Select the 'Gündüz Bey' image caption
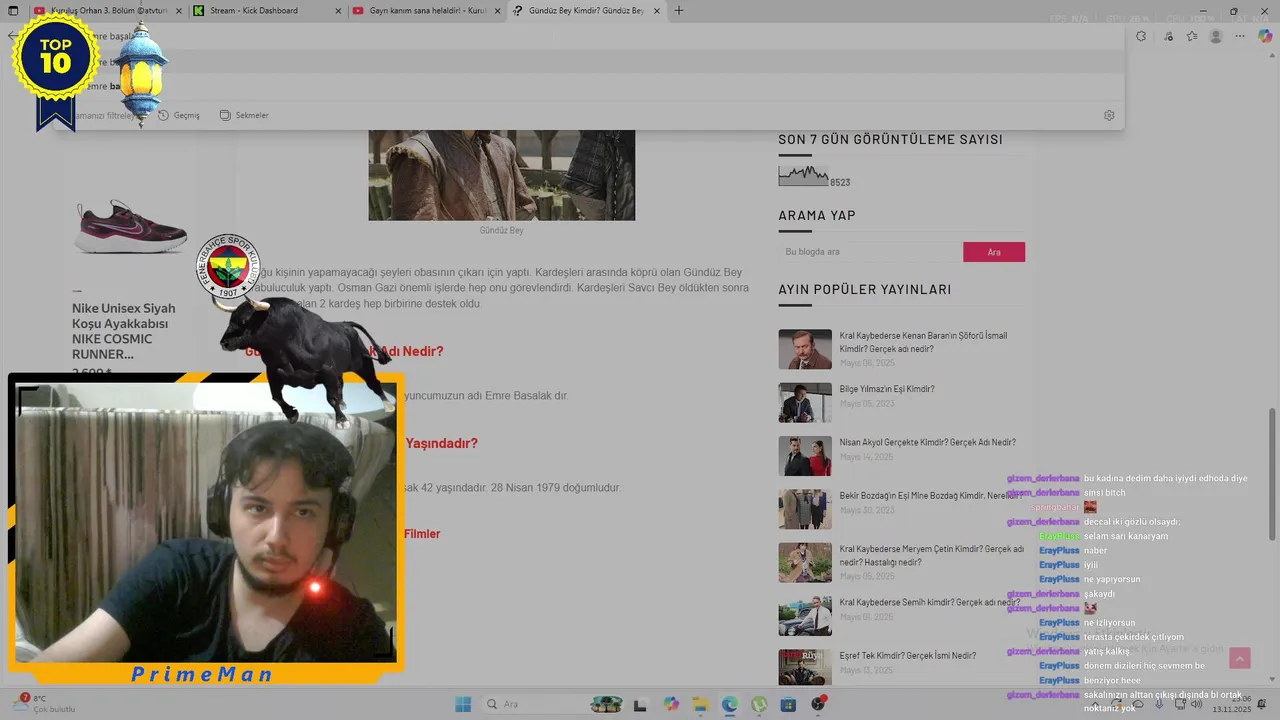 pos(501,230)
